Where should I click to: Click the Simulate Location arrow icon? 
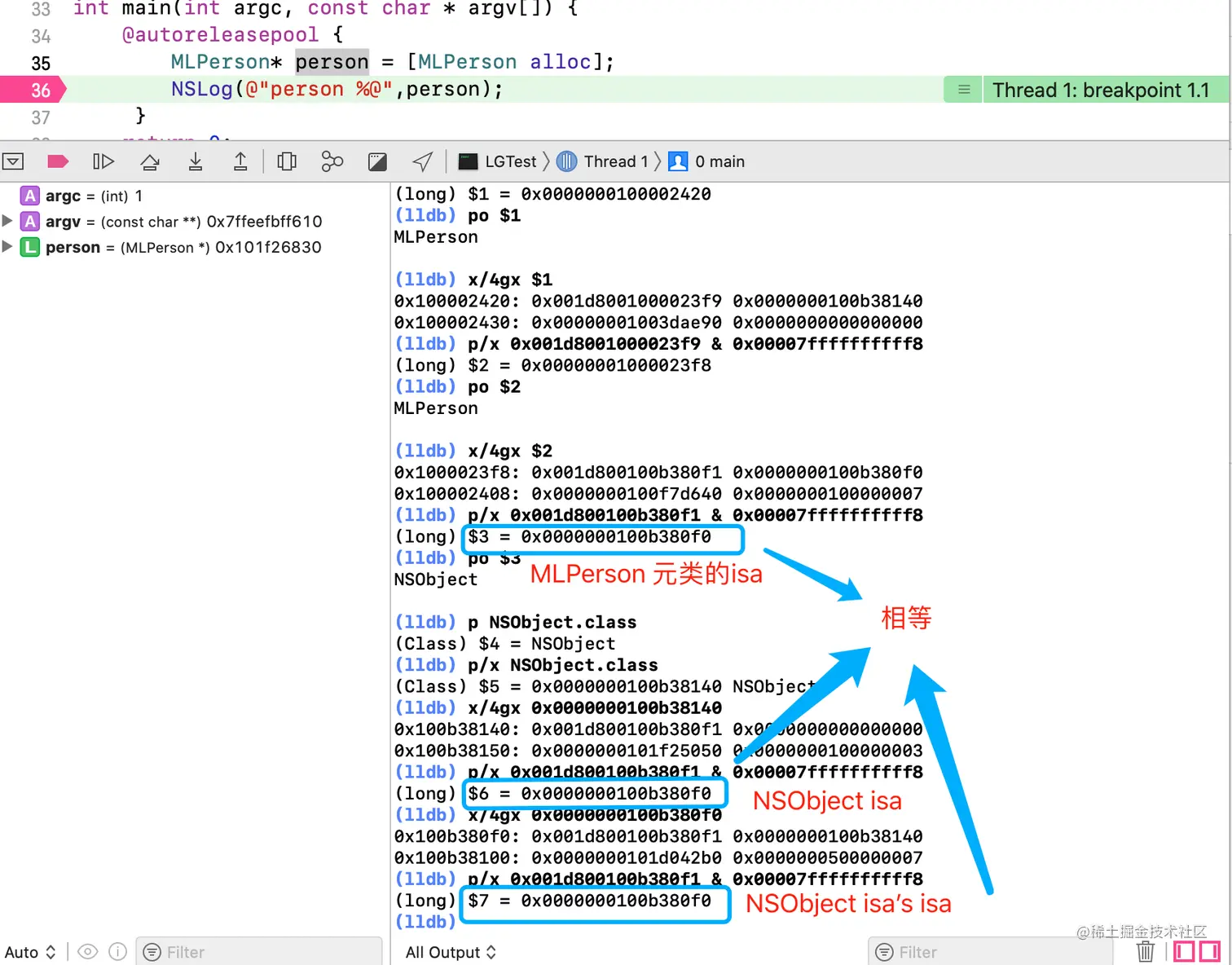(x=422, y=161)
